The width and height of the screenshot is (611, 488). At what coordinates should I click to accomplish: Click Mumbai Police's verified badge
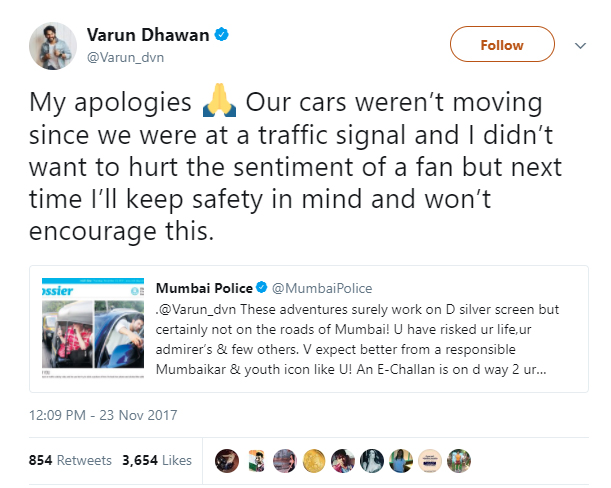pyautogui.click(x=261, y=288)
